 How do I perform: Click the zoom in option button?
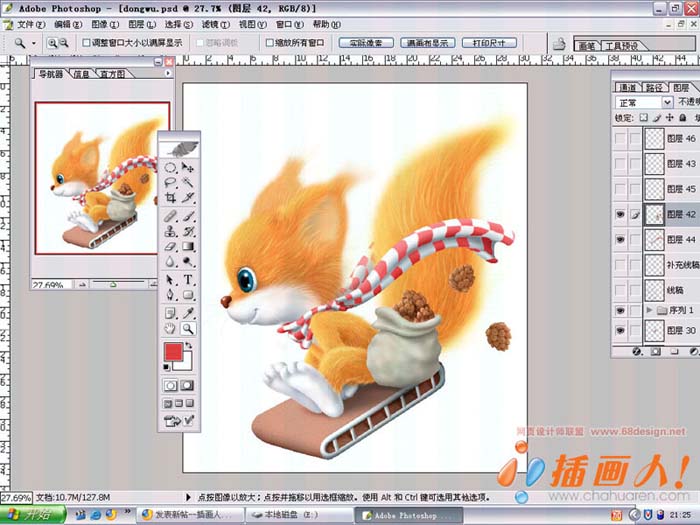tap(53, 43)
